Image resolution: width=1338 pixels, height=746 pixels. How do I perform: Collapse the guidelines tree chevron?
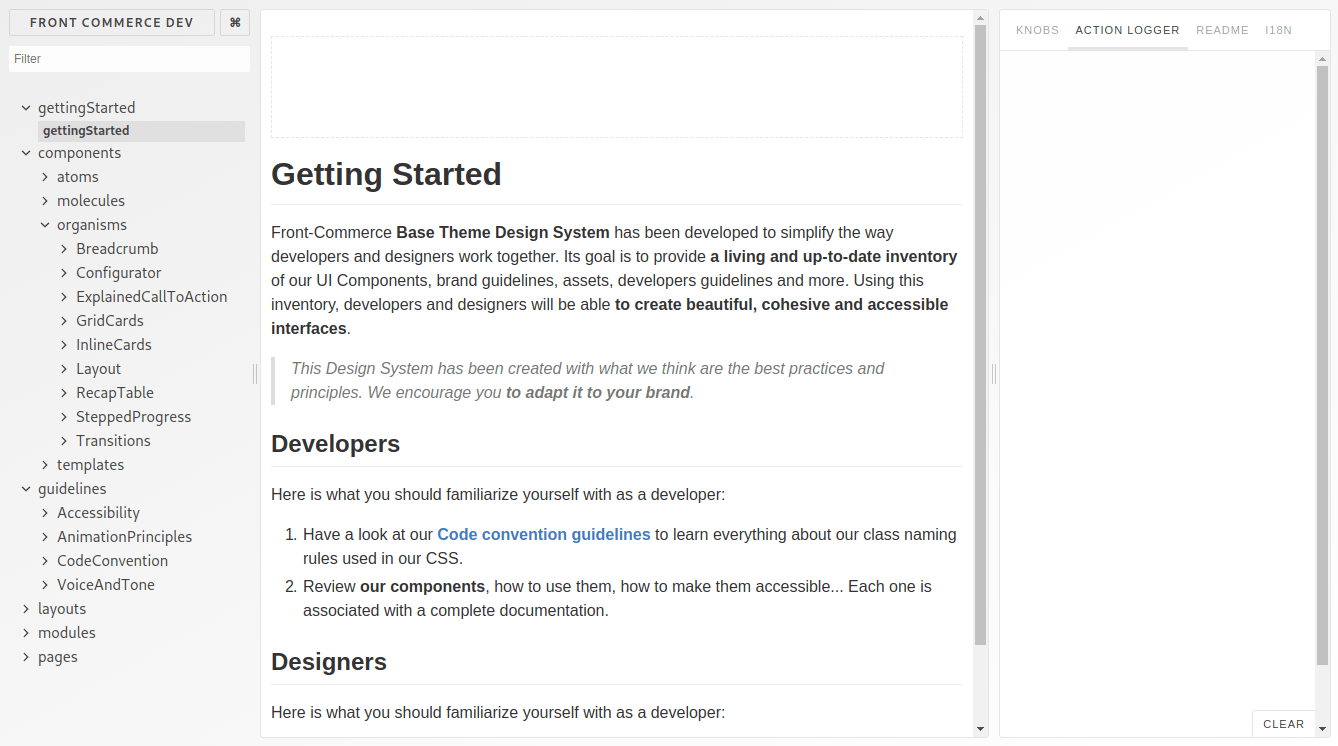click(26, 489)
